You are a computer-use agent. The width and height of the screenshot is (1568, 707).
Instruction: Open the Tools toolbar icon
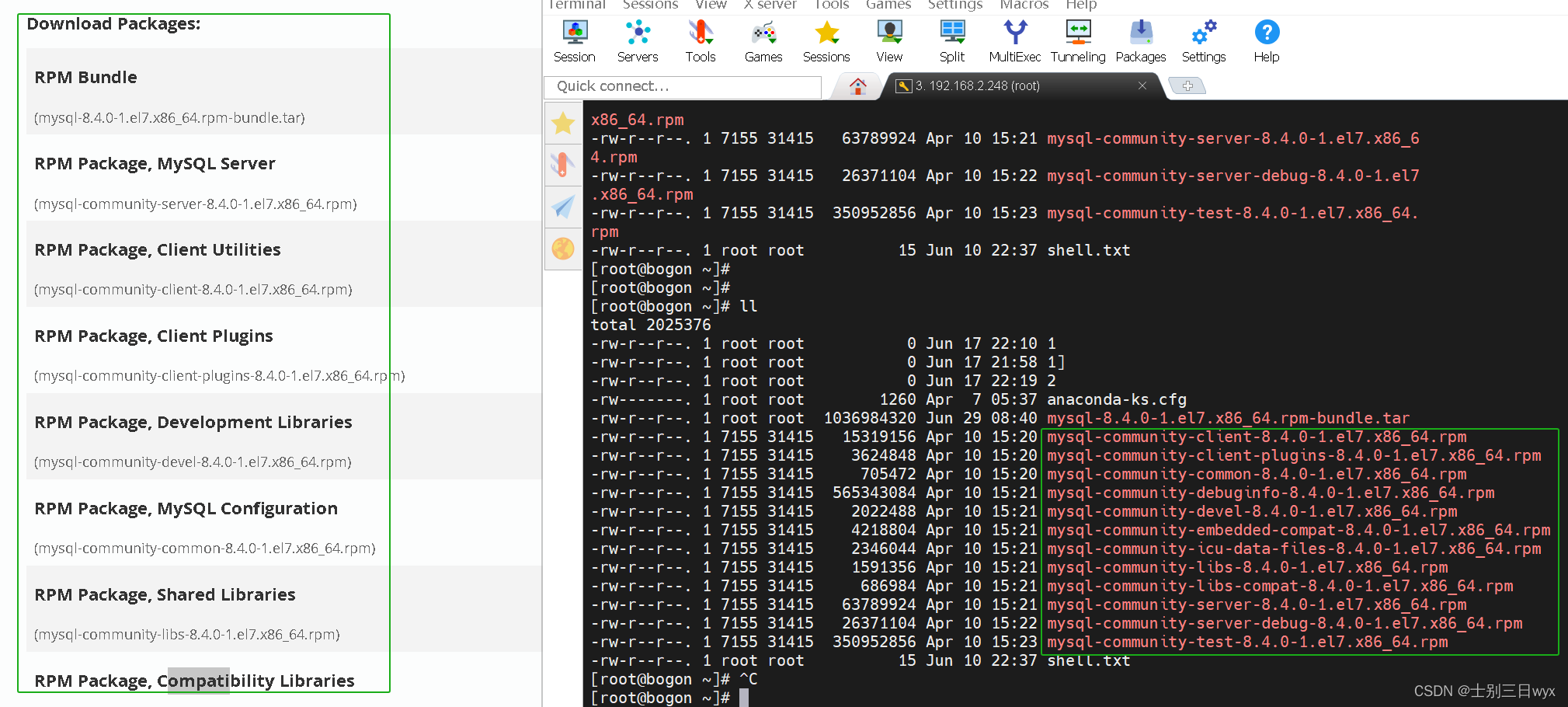tap(700, 41)
